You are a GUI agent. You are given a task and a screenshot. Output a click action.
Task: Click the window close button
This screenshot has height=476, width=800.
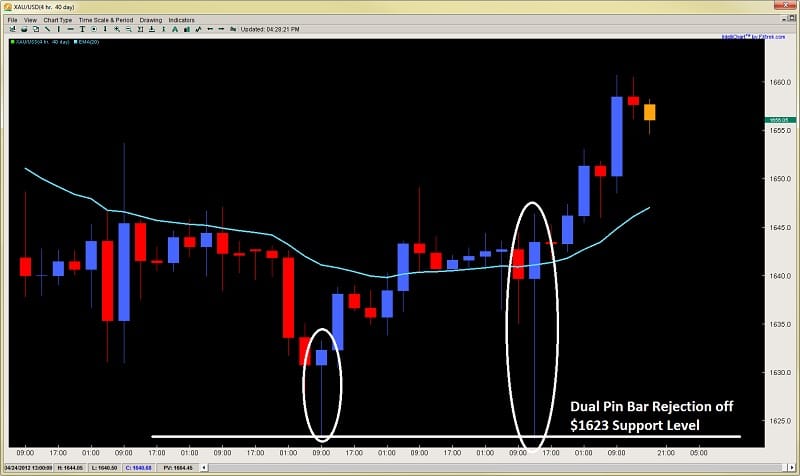(786, 6)
